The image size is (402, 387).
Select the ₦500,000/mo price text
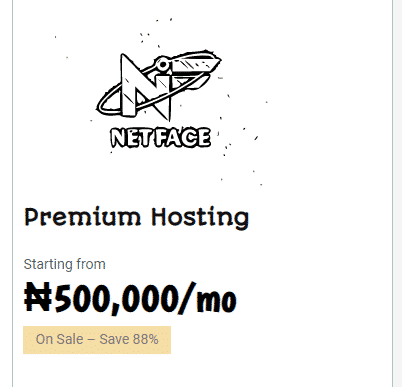click(x=130, y=298)
